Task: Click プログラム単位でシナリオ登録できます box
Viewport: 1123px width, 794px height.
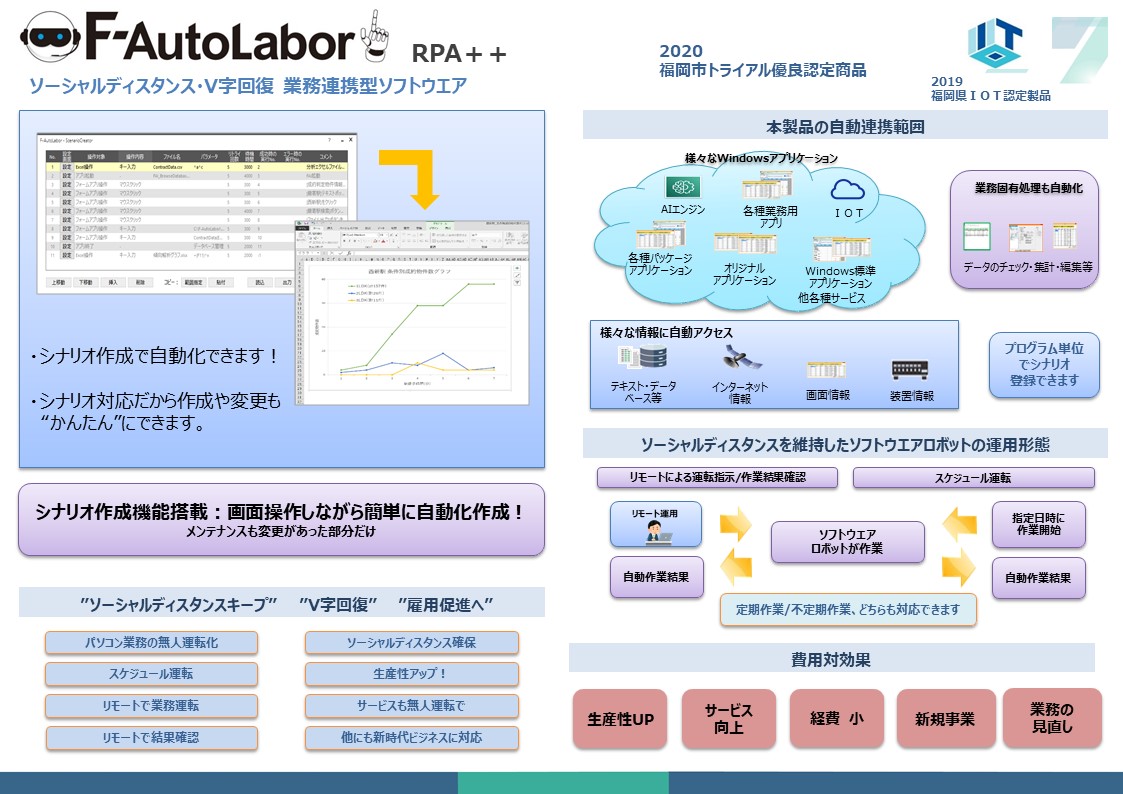Action: (1044, 364)
